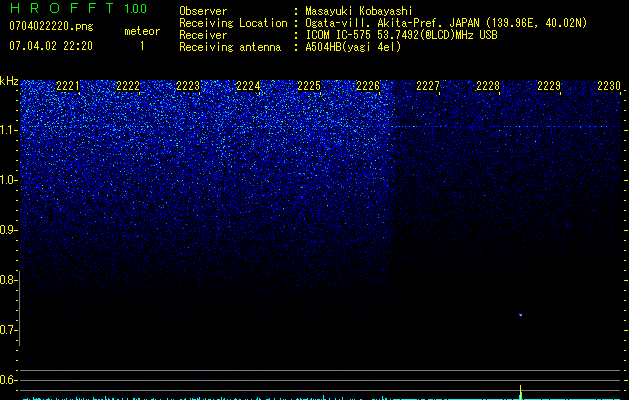Select observer name Masayuki Kobayashi
This screenshot has width=629, height=400.
359,11
